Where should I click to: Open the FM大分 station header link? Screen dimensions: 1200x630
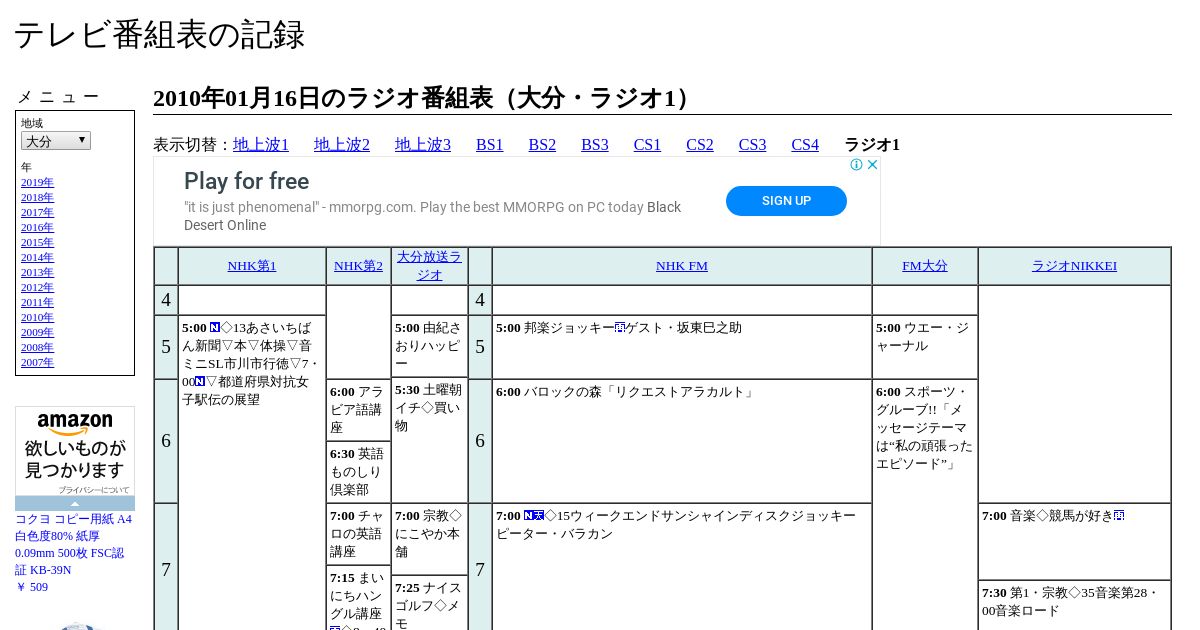(x=925, y=266)
